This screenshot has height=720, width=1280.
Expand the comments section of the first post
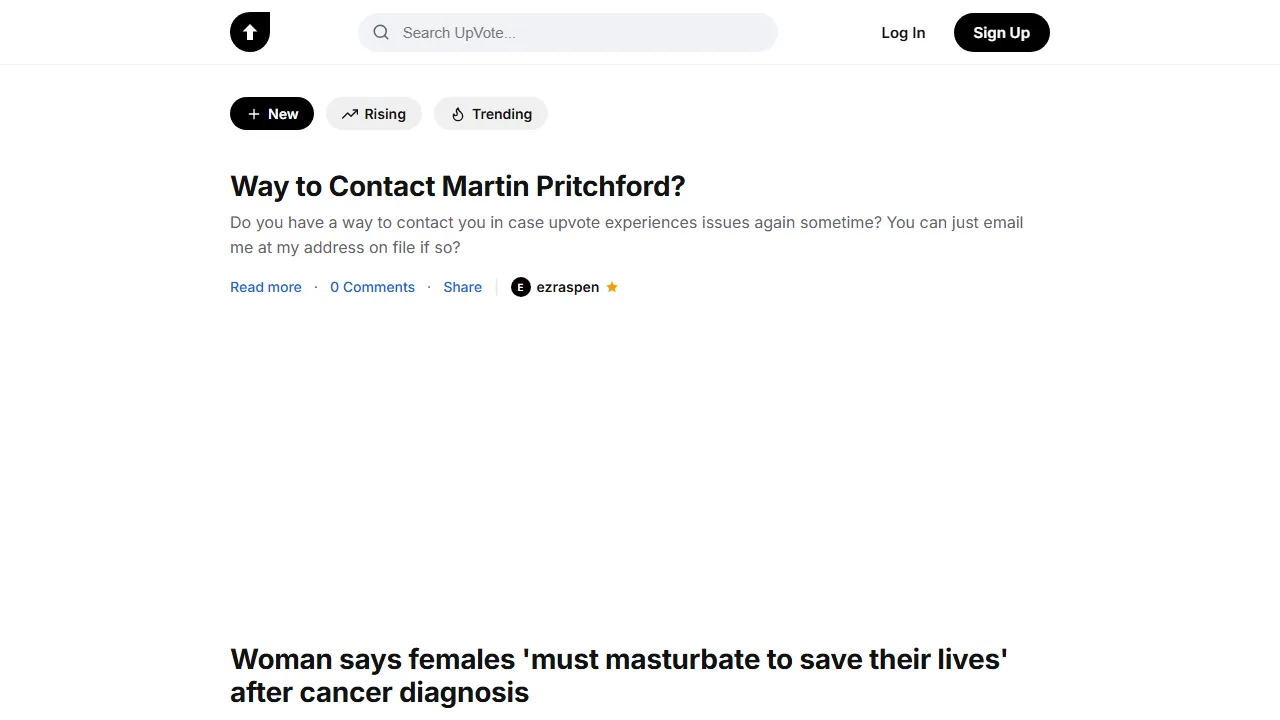[372, 287]
